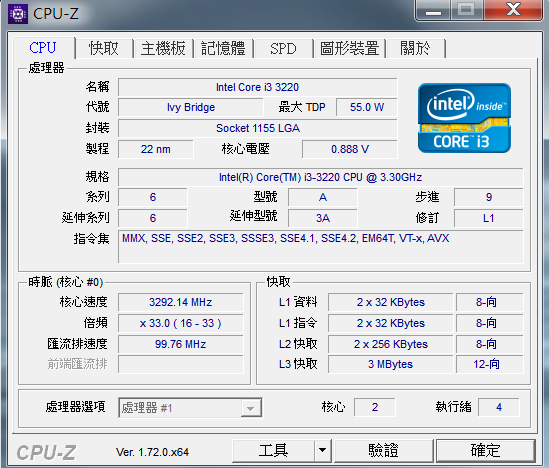Screen dimensions: 549x468
Task: Click the 延伸系列 value 6
Action: pyautogui.click(x=153, y=218)
